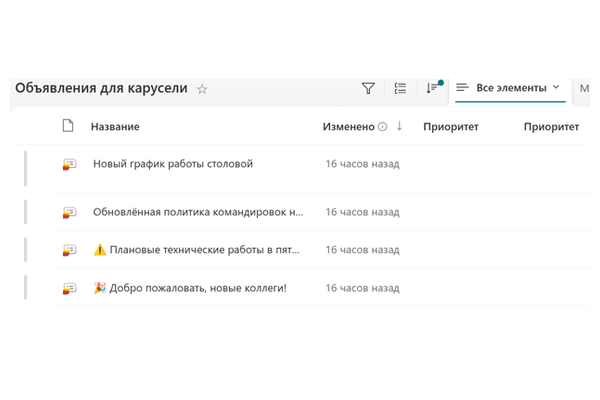Click the Объявления для карусели list title

pyautogui.click(x=101, y=88)
